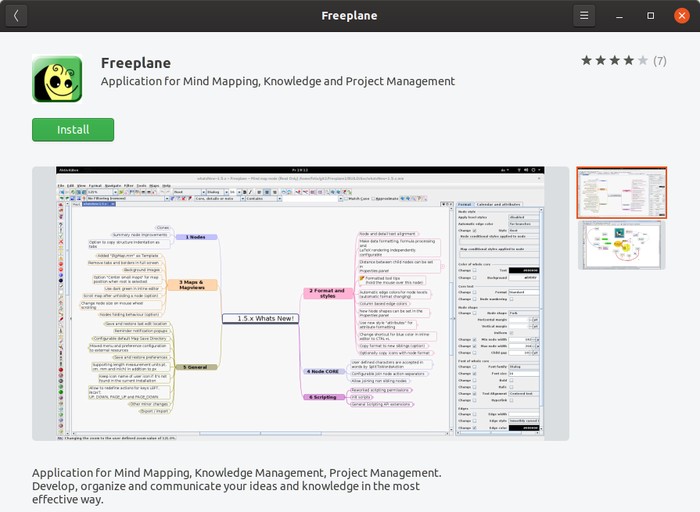The width and height of the screenshot is (700, 512).
Task: Open the hamburger menu in header bar
Action: click(x=584, y=16)
